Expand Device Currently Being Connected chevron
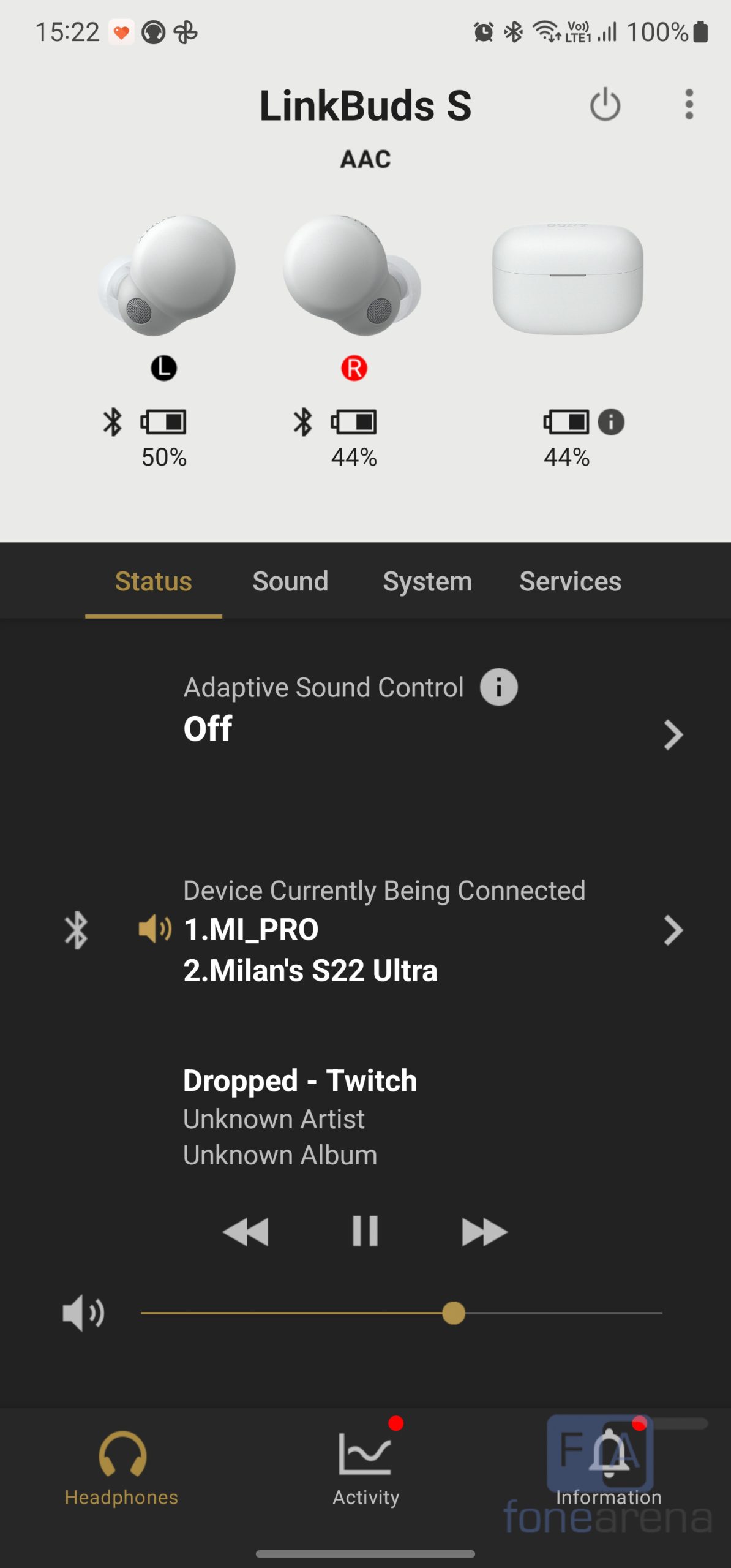 click(673, 930)
